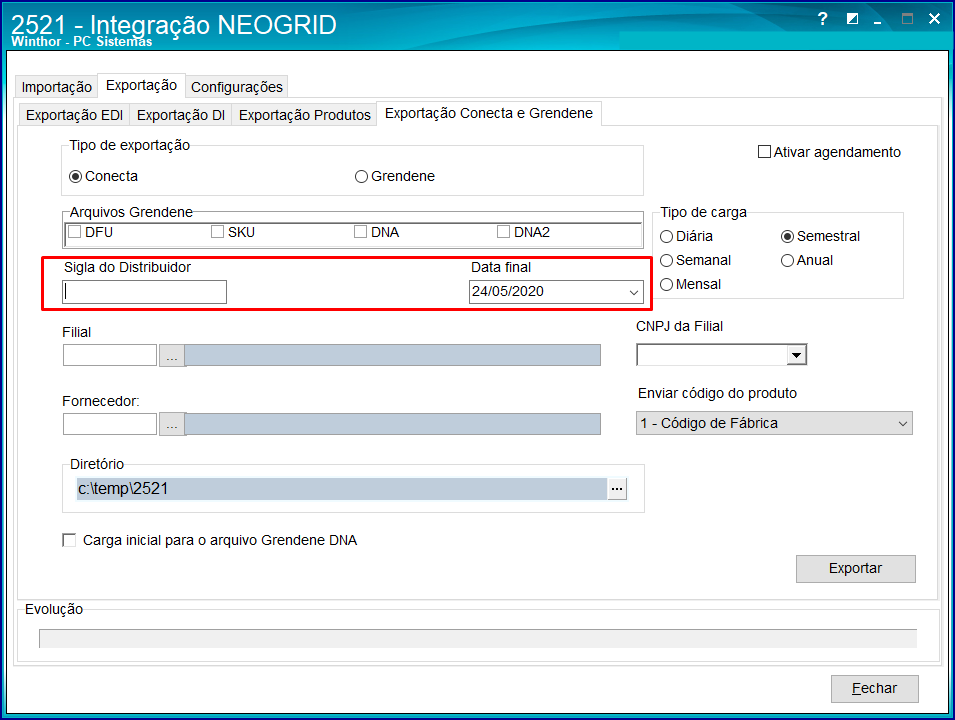This screenshot has height=720, width=955.
Task: Click the Filial lookup ellipsis button
Action: point(172,355)
